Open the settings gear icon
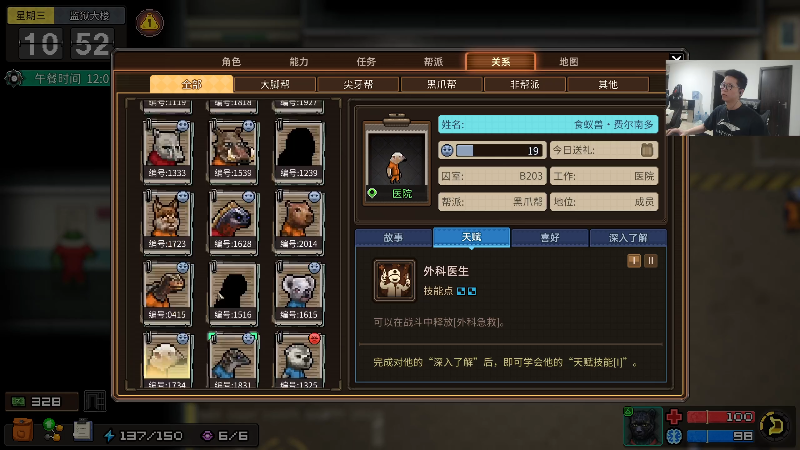Viewport: 800px width, 450px height. coord(14,78)
